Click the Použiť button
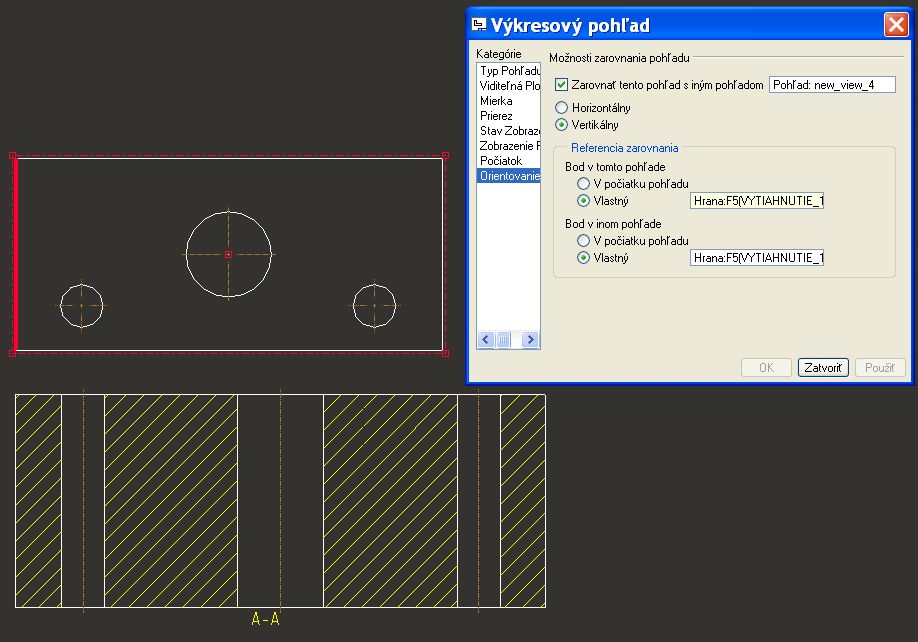Image resolution: width=918 pixels, height=642 pixels. click(880, 368)
